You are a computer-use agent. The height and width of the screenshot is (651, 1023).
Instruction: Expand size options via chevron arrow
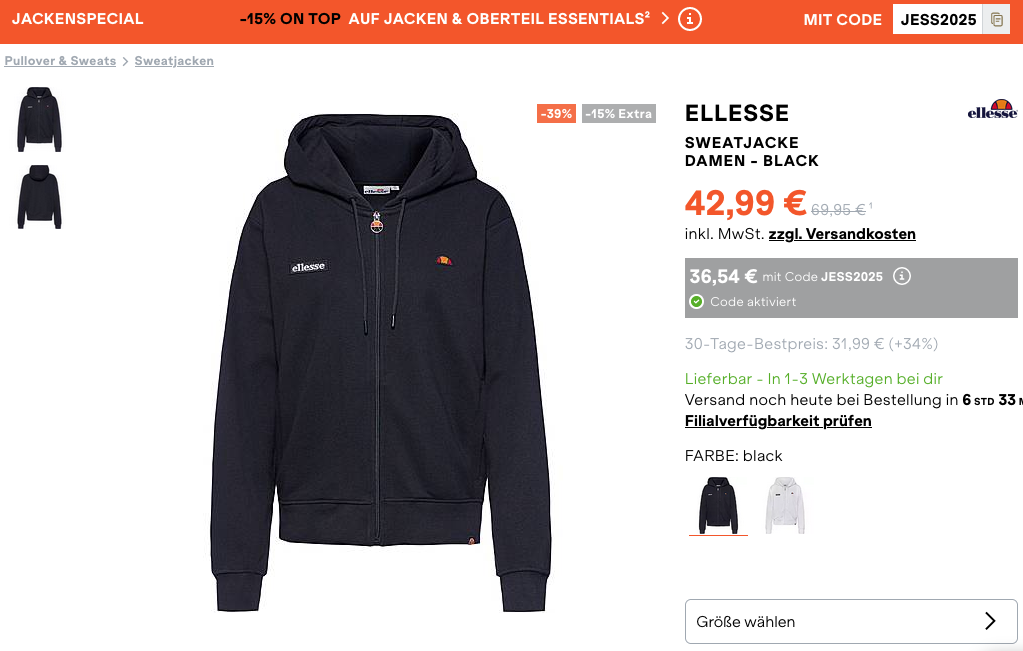(x=990, y=621)
